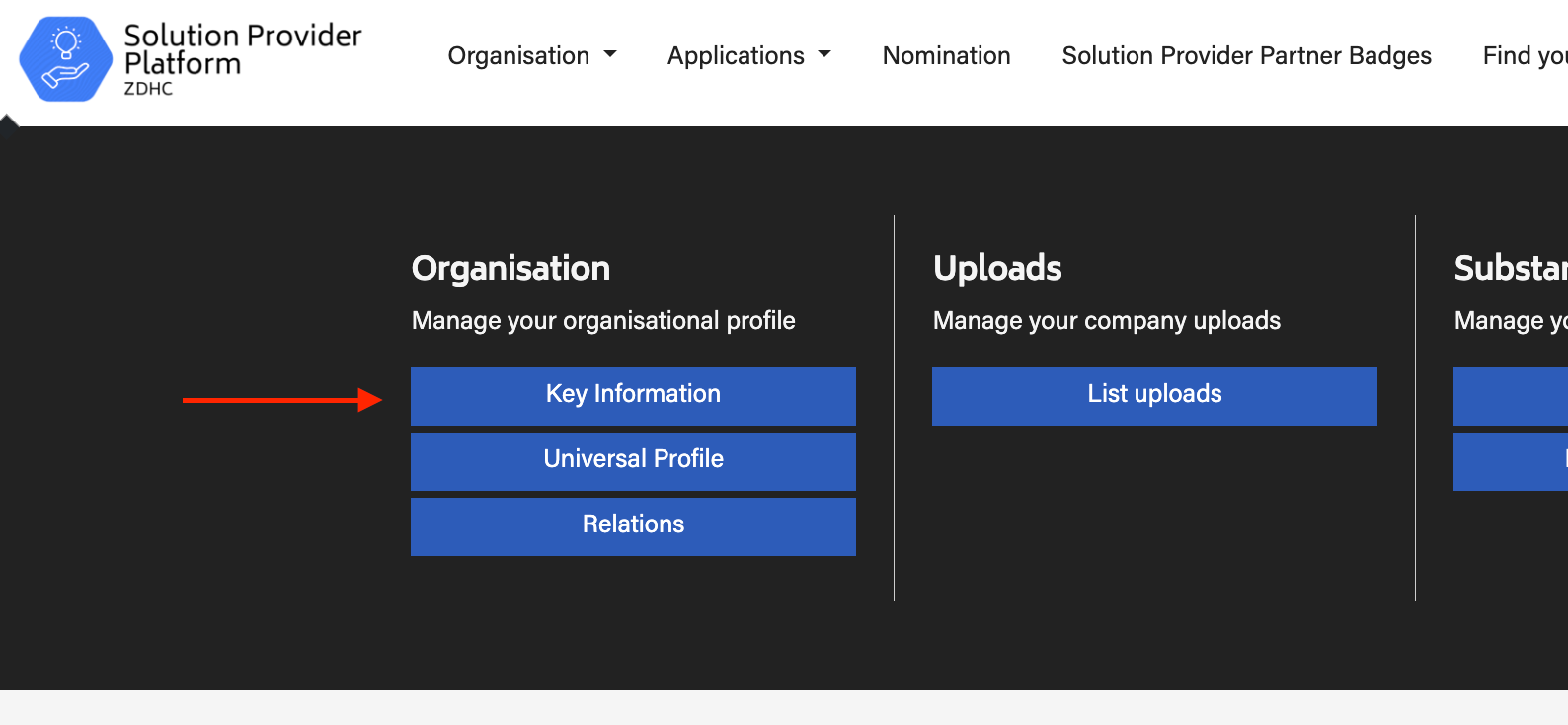Click the first cut-off blue button under Substances
This screenshot has height=725, width=1568.
(1510, 396)
